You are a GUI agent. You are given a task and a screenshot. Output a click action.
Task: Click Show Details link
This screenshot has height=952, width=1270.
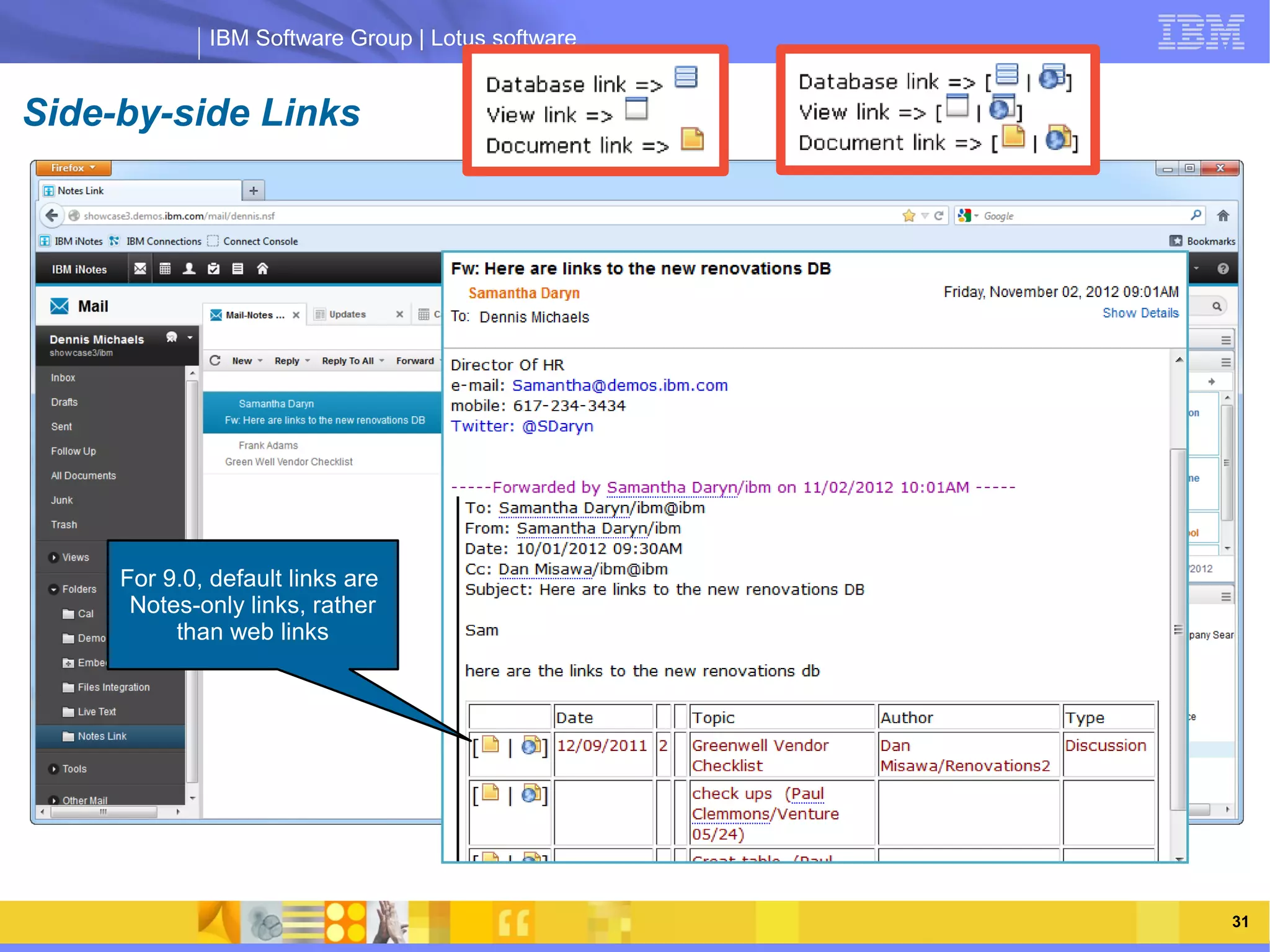coord(1140,313)
